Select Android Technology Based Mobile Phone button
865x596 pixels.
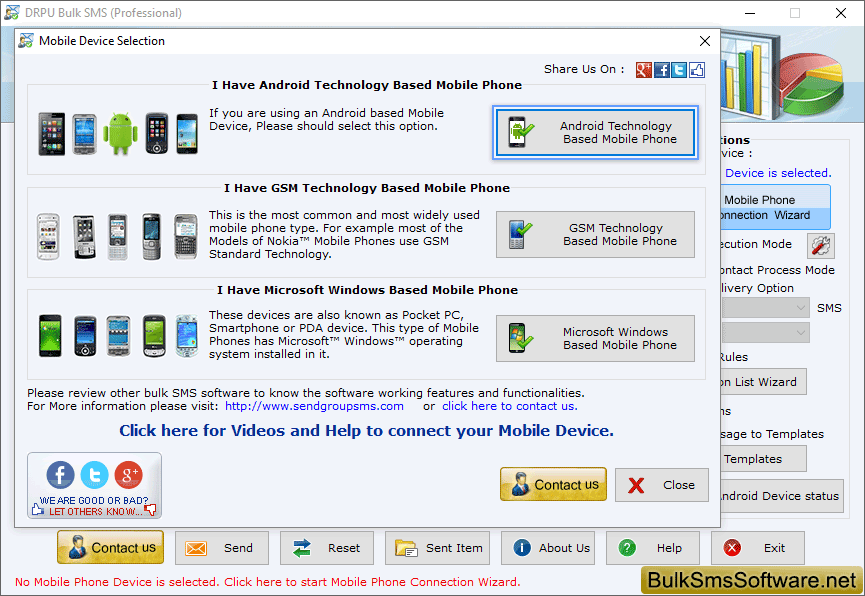point(595,132)
